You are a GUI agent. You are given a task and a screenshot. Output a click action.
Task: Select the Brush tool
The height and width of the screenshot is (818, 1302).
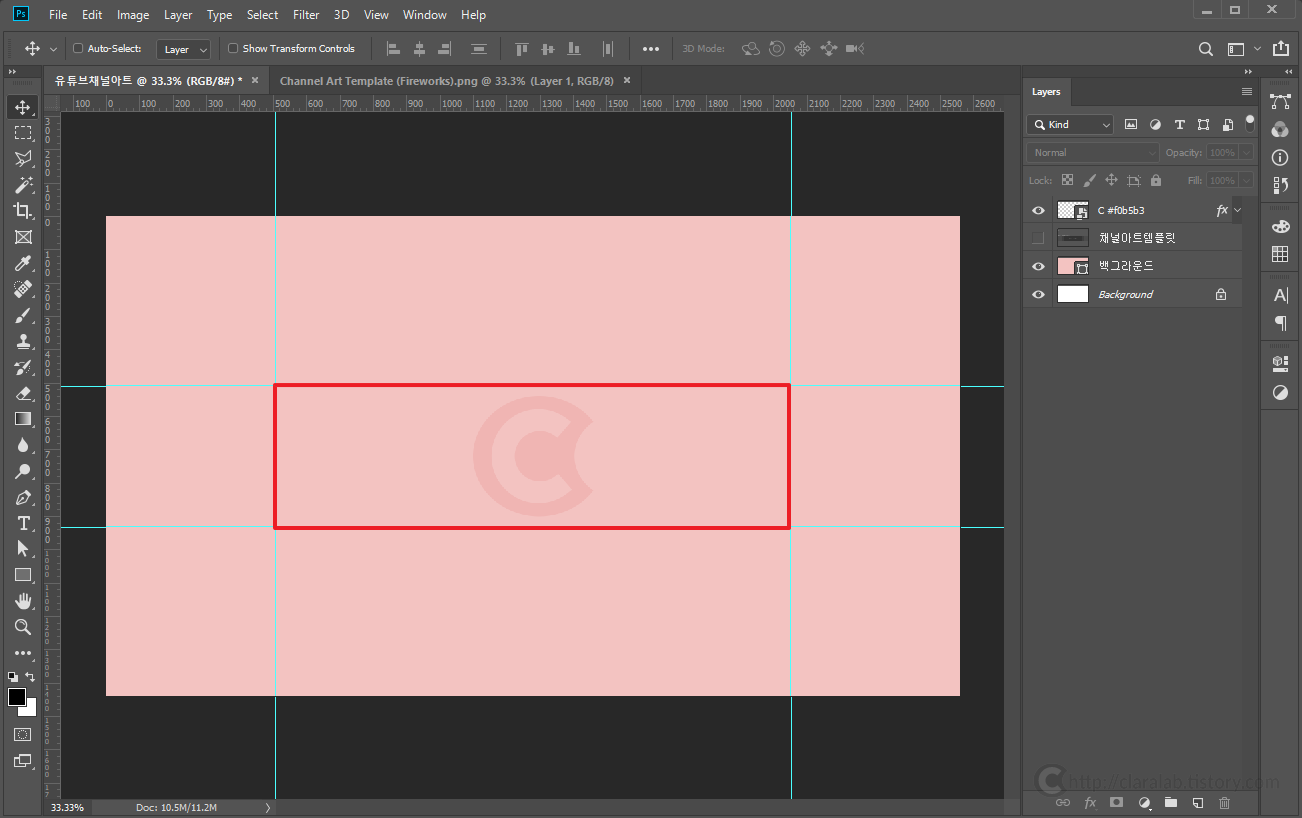click(23, 315)
